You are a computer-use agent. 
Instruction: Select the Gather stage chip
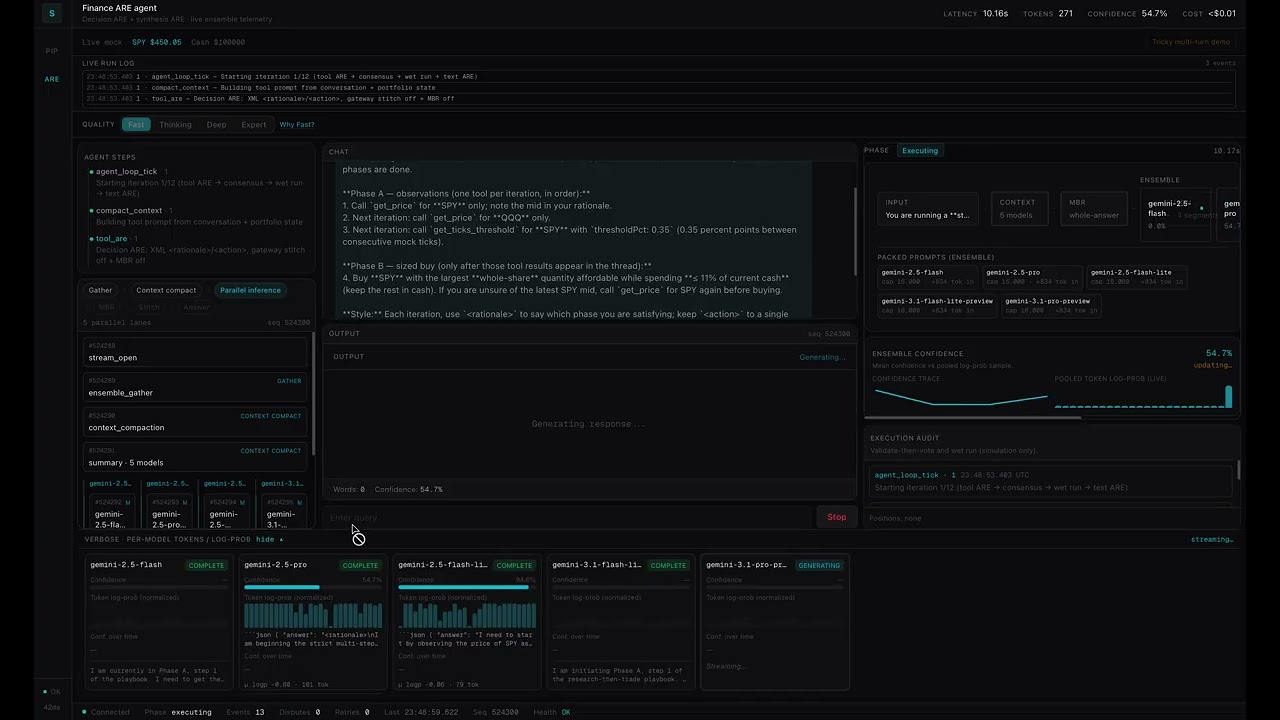(100, 290)
